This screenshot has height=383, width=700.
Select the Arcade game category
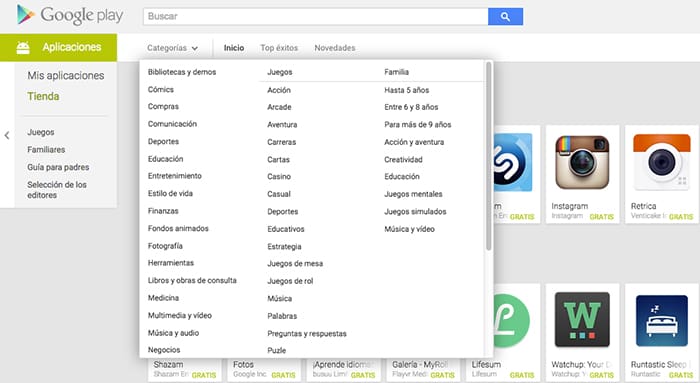pos(279,107)
